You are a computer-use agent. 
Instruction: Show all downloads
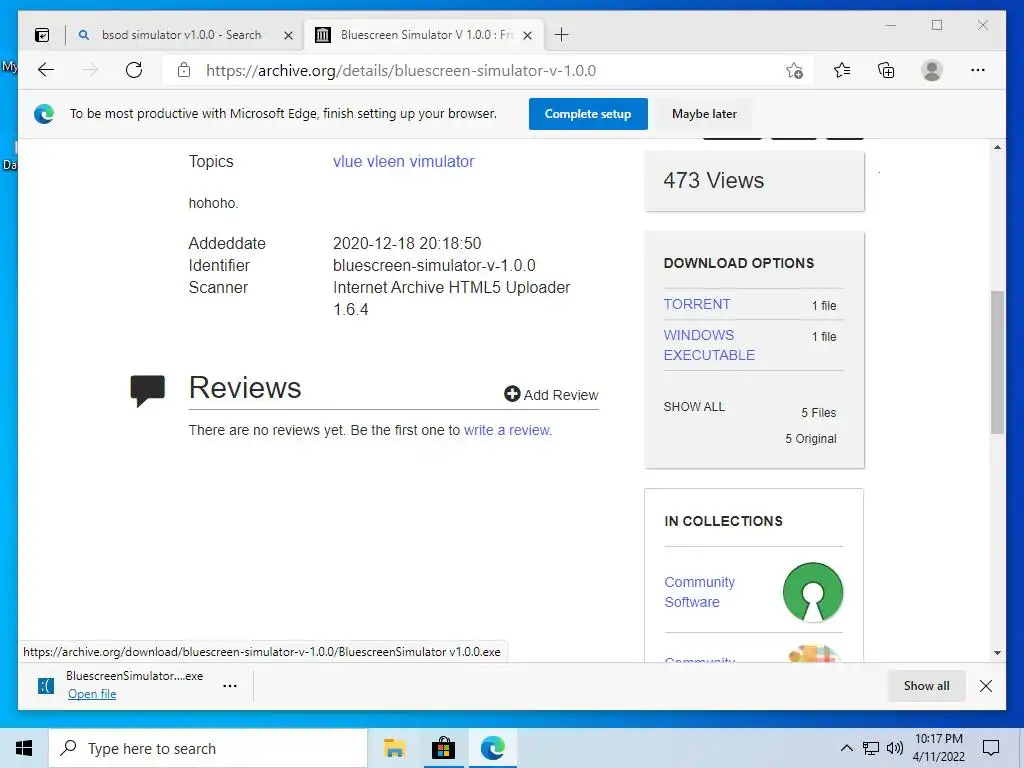pyautogui.click(x=926, y=686)
